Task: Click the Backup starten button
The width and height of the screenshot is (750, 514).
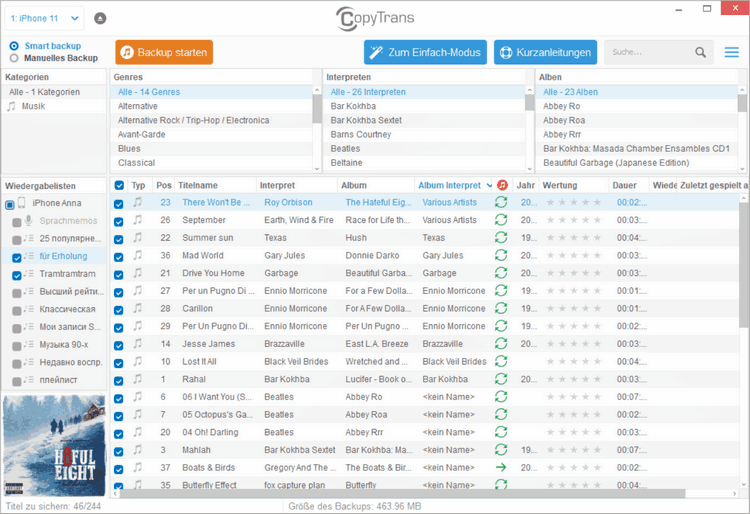Action: [164, 52]
